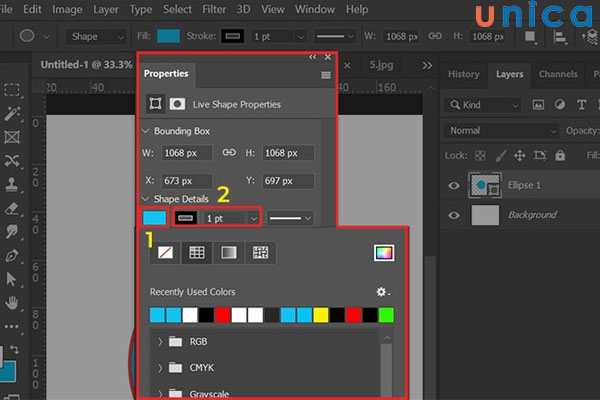Toggle lock transparent pixels
Image resolution: width=600 pixels, height=400 pixels.
[x=480, y=155]
